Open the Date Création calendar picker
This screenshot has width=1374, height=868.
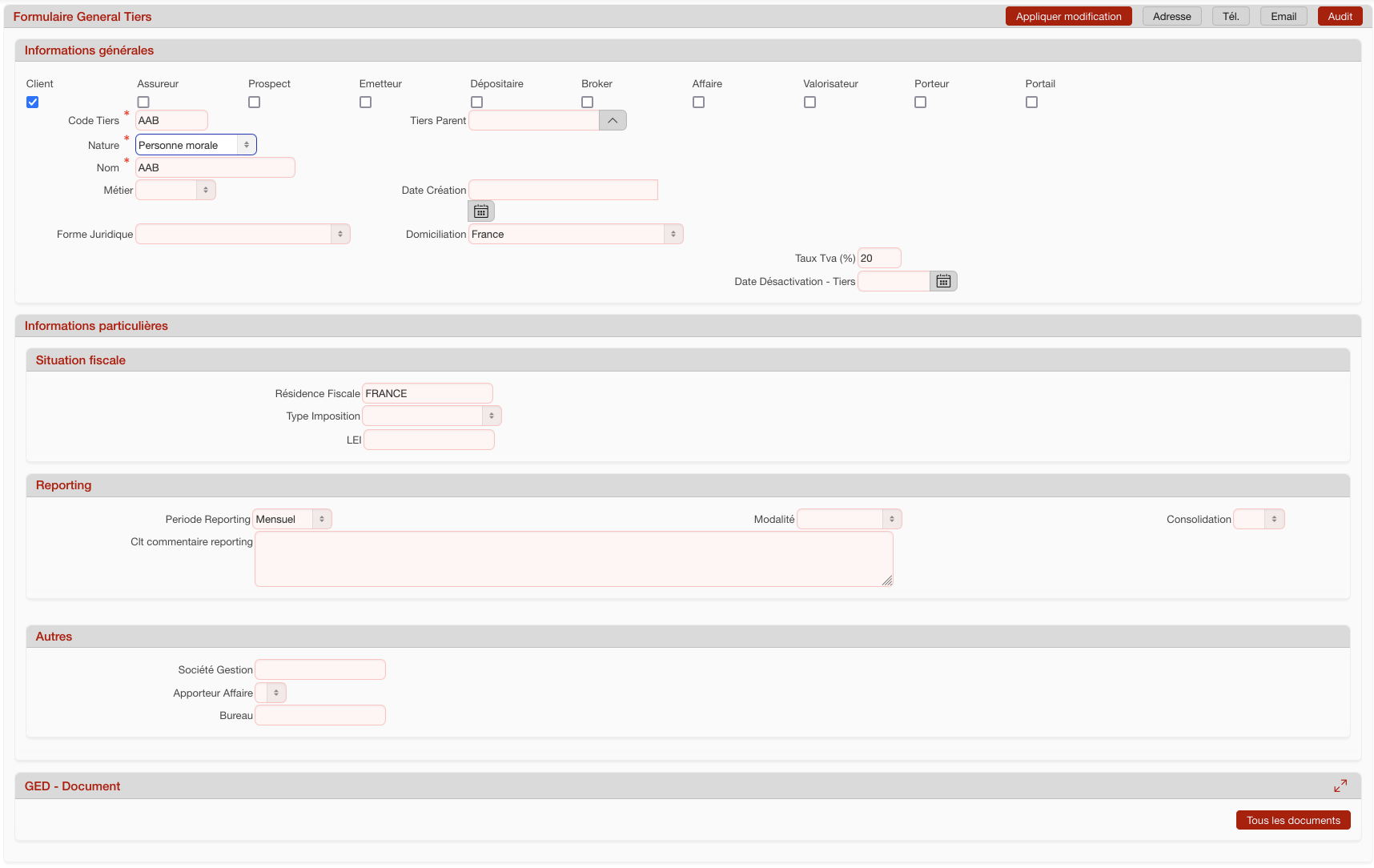481,211
